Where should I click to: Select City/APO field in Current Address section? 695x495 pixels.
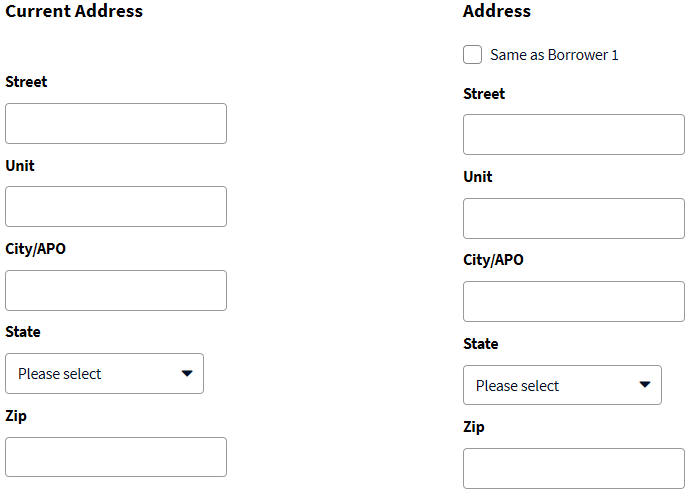click(x=116, y=291)
